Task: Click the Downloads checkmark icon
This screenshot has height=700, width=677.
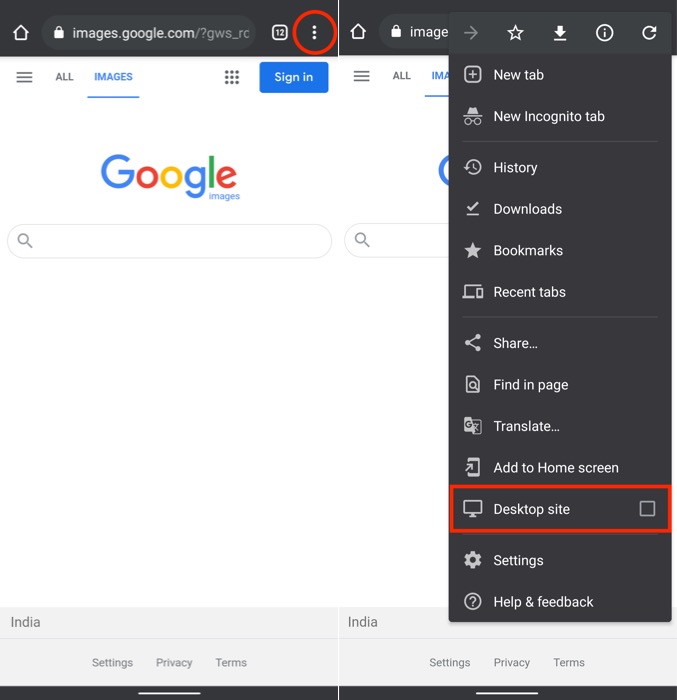Action: [x=472, y=208]
